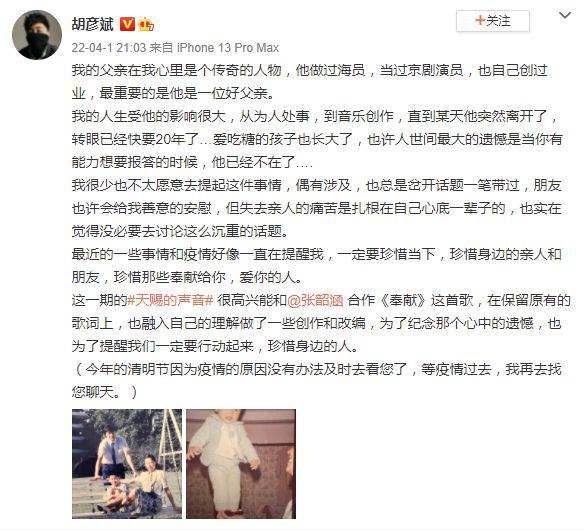Viewport: 585px width, 530px height.
Task: Open the post timestamp 22-04-1 21:03
Action: coord(109,48)
